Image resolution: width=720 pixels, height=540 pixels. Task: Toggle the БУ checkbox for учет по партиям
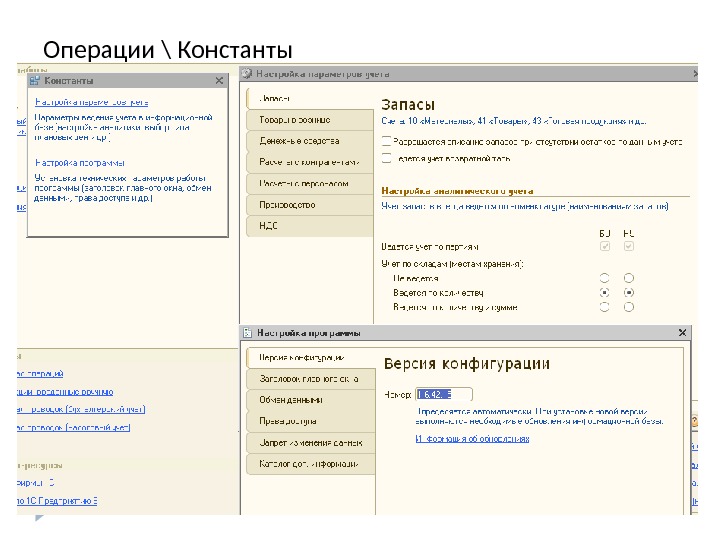(x=605, y=247)
